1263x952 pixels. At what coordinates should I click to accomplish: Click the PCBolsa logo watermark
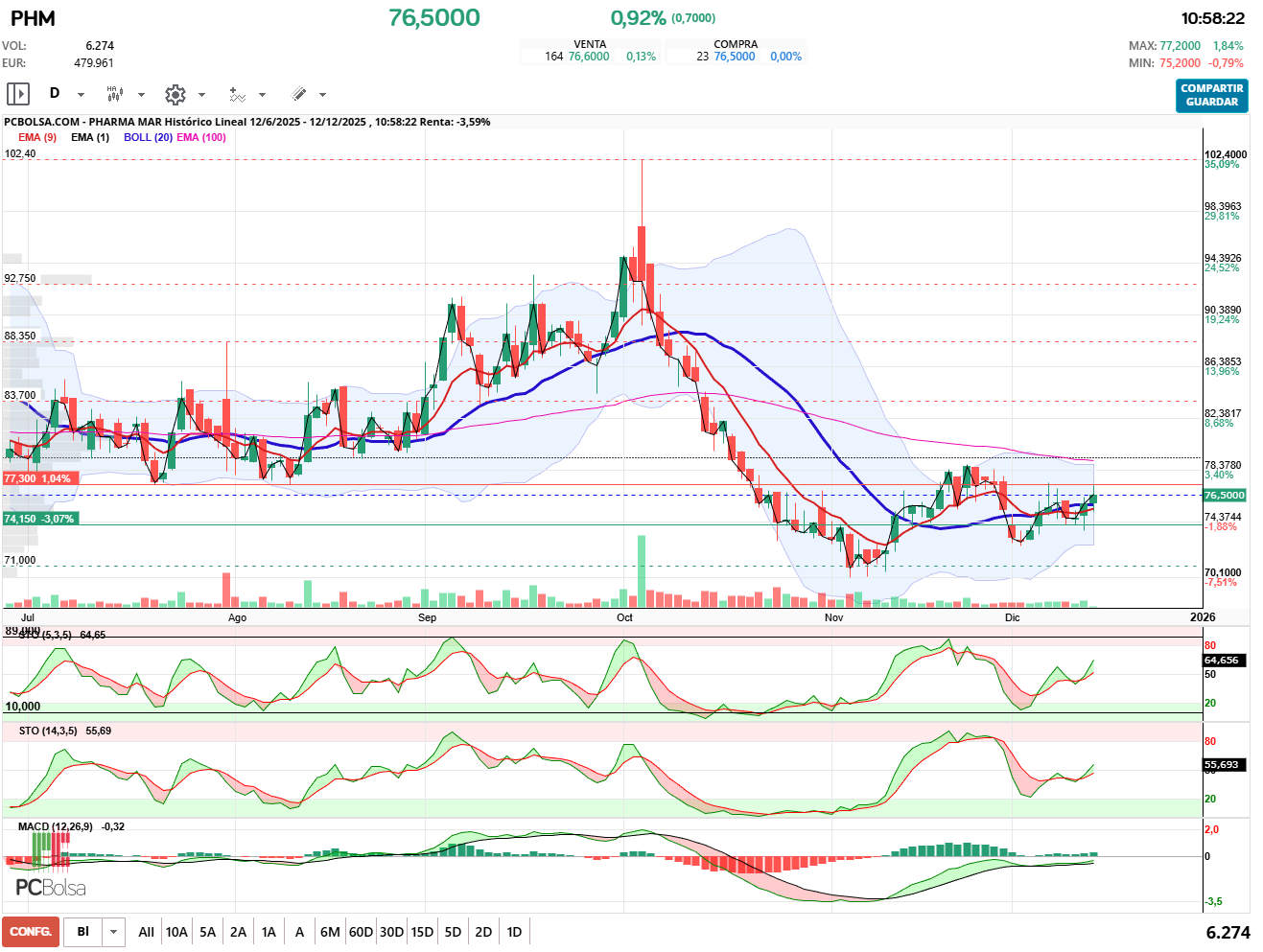(x=51, y=888)
